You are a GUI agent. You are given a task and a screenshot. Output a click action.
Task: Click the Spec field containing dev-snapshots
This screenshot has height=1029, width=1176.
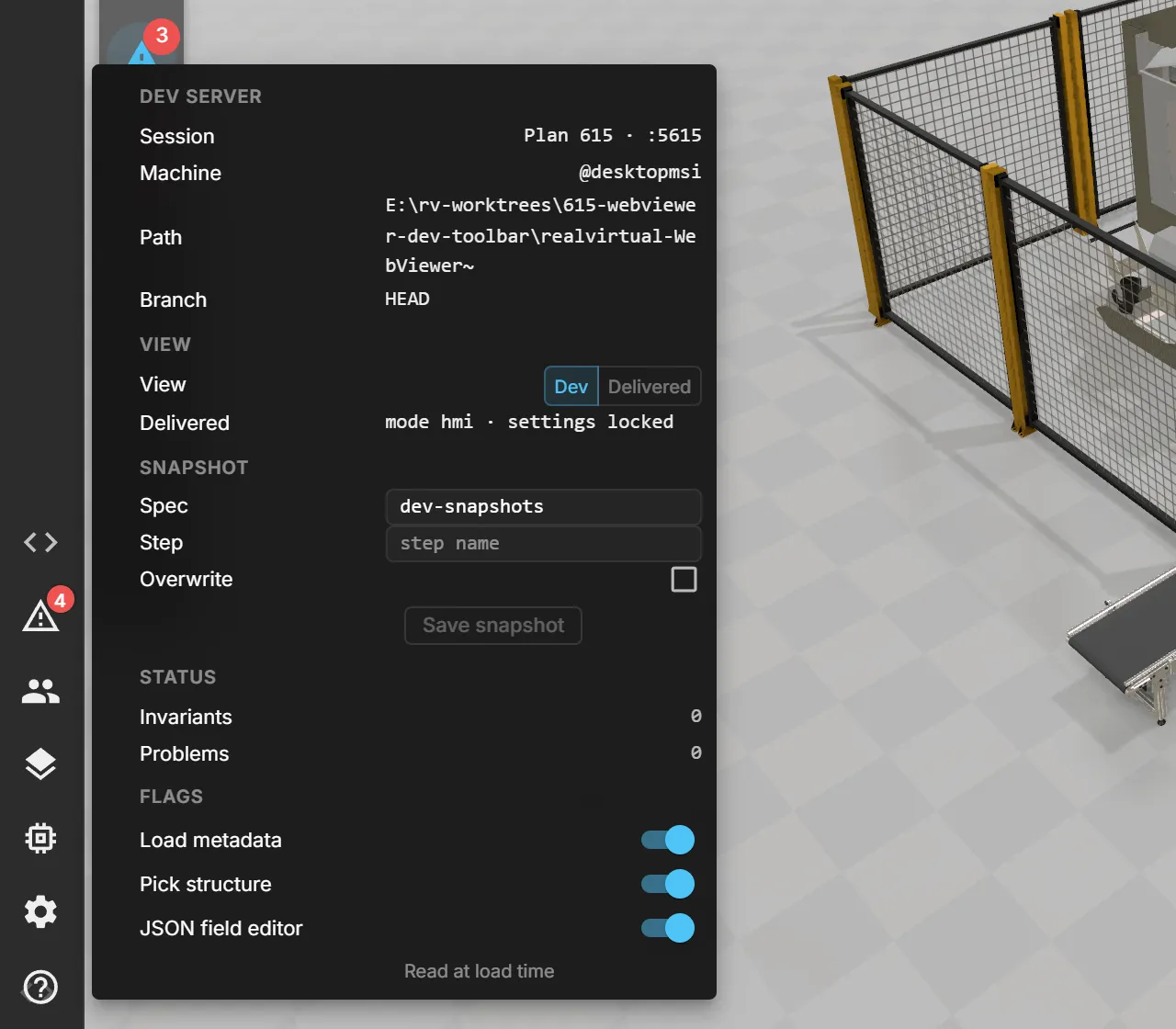(x=544, y=507)
